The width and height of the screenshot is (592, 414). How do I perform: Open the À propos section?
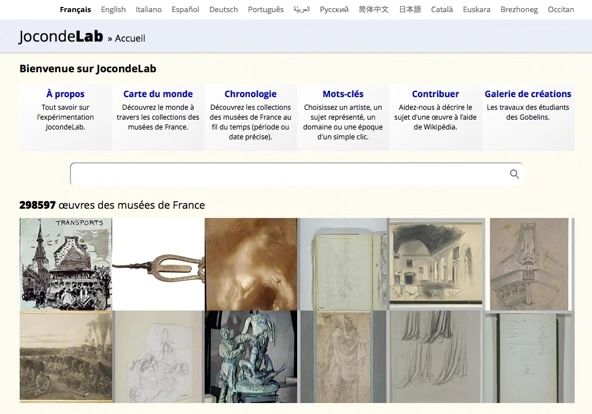[65, 94]
